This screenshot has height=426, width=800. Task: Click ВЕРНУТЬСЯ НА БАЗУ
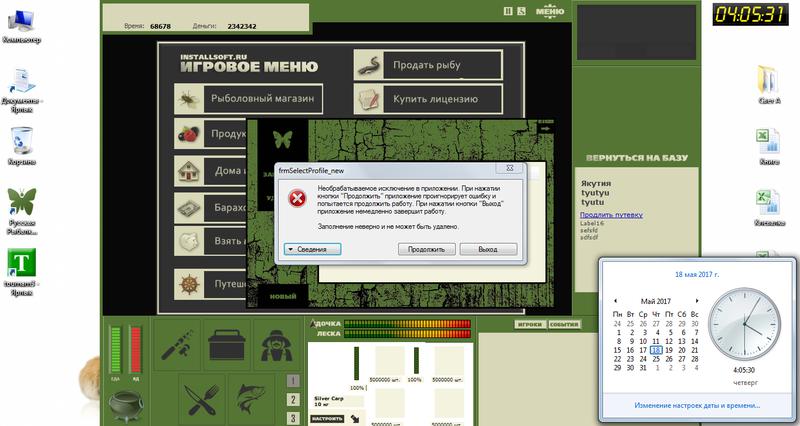point(637,158)
